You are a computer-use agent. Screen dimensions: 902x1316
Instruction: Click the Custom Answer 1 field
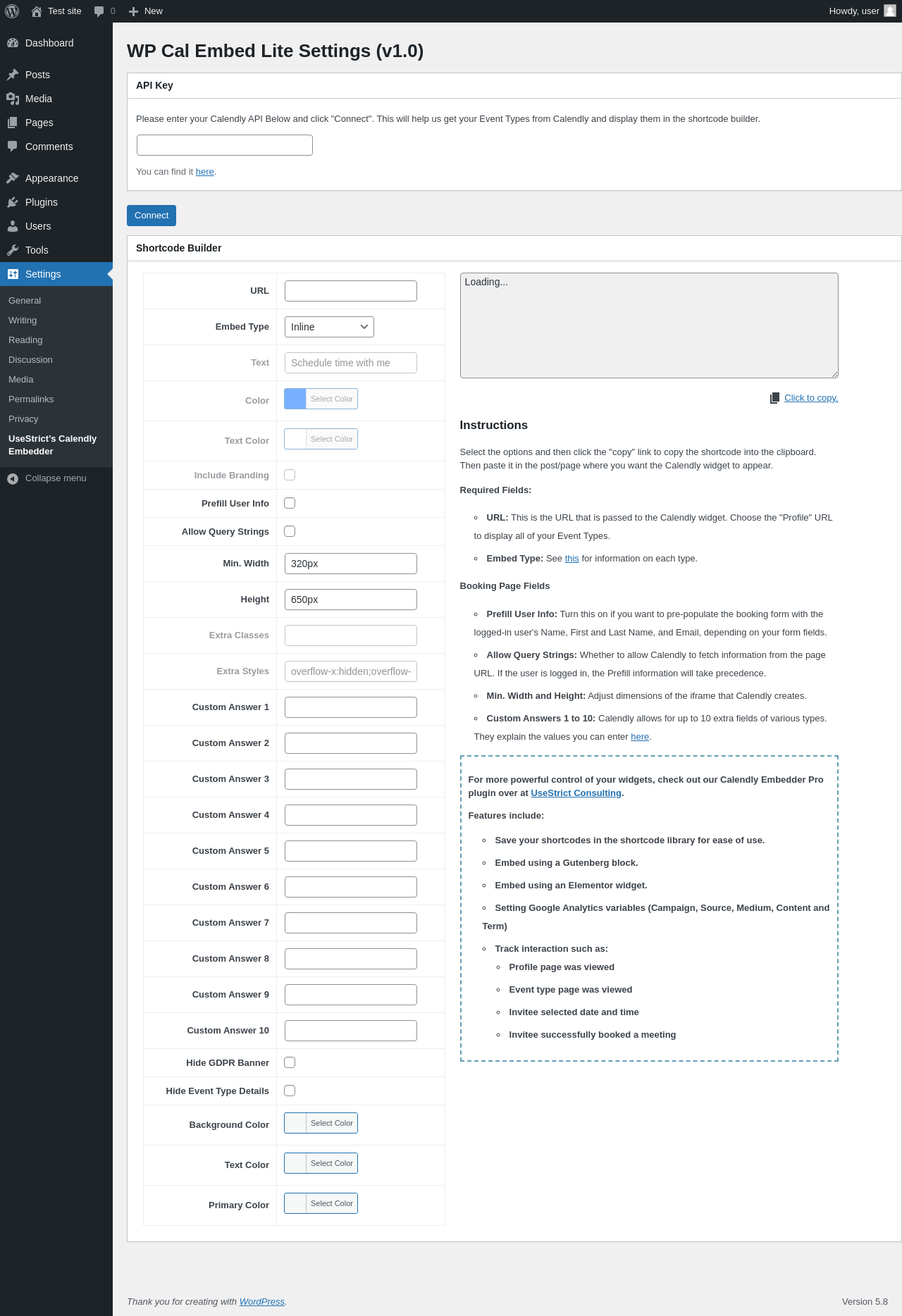tap(351, 707)
